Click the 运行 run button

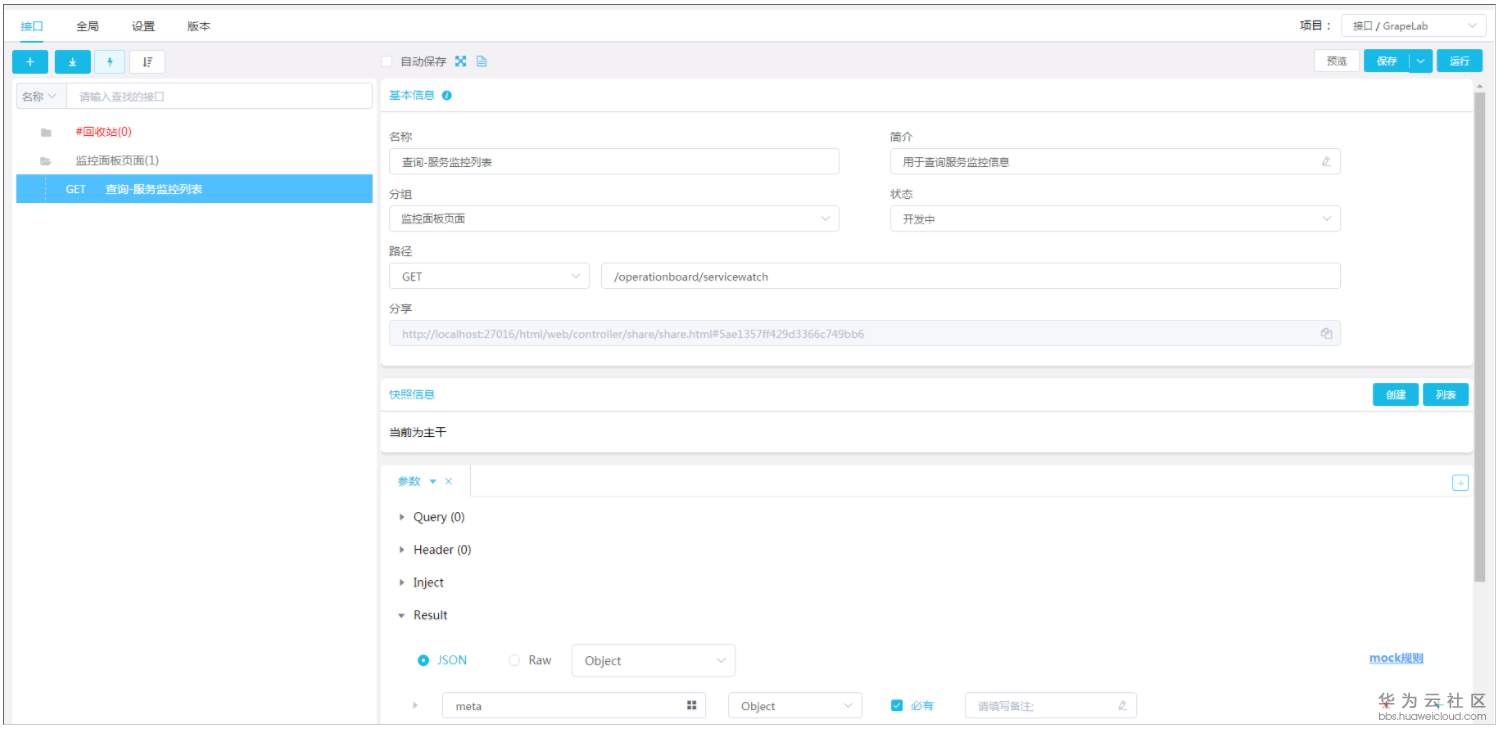click(1460, 61)
